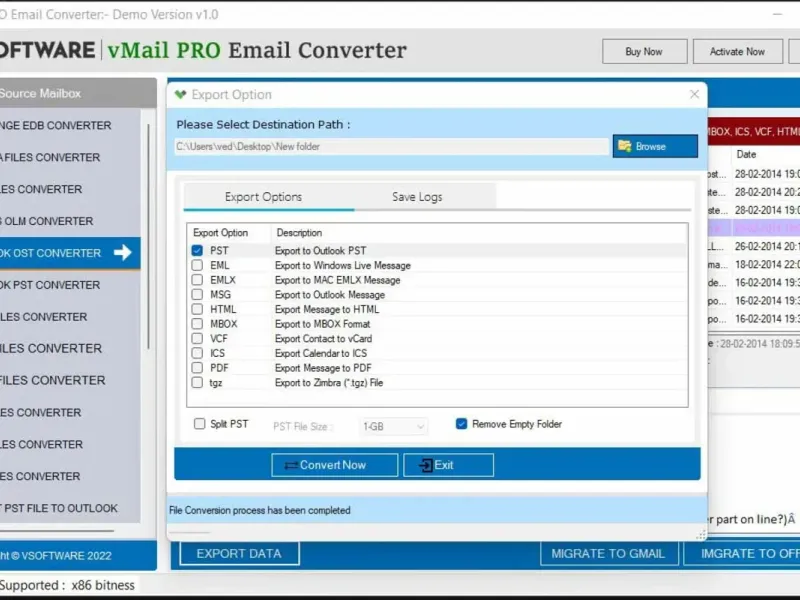Image resolution: width=800 pixels, height=600 pixels.
Task: Select OLM CONVERTER in sidebar
Action: (70, 221)
